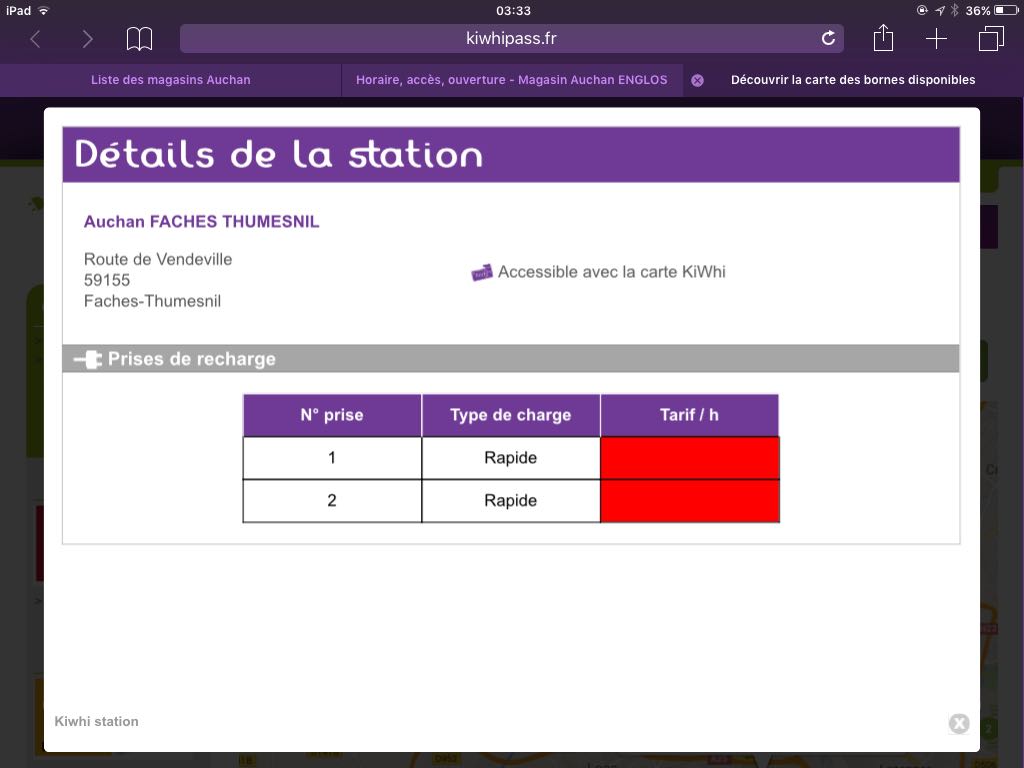Open the Safari bookmarks book icon

click(139, 39)
